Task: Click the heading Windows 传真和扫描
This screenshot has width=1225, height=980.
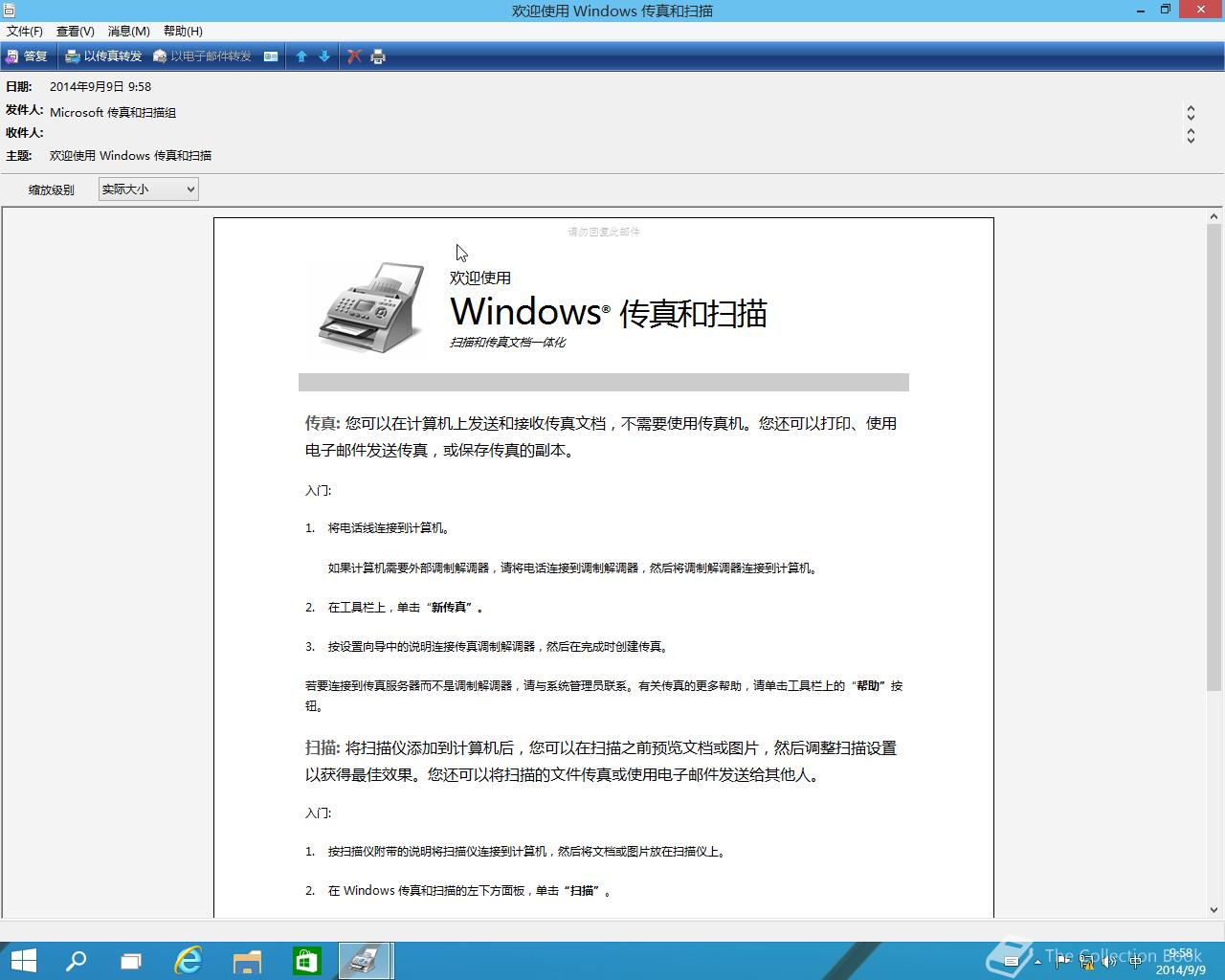Action: pyautogui.click(x=609, y=313)
